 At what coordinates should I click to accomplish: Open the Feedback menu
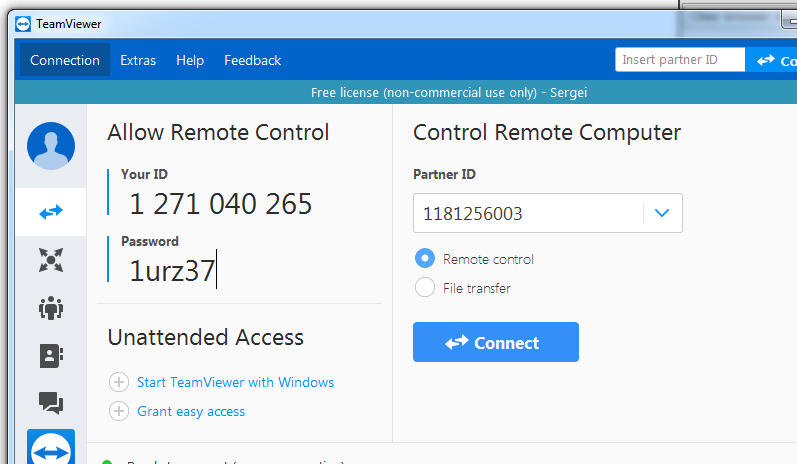pyautogui.click(x=253, y=60)
